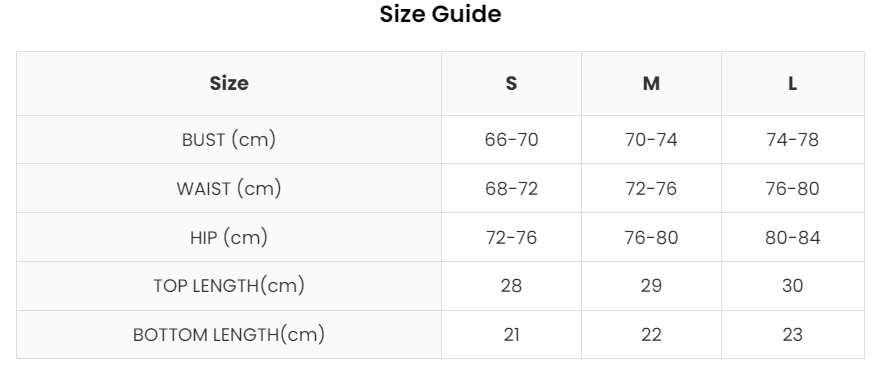879x374 pixels.
Task: Select the Size column header
Action: 229,84
